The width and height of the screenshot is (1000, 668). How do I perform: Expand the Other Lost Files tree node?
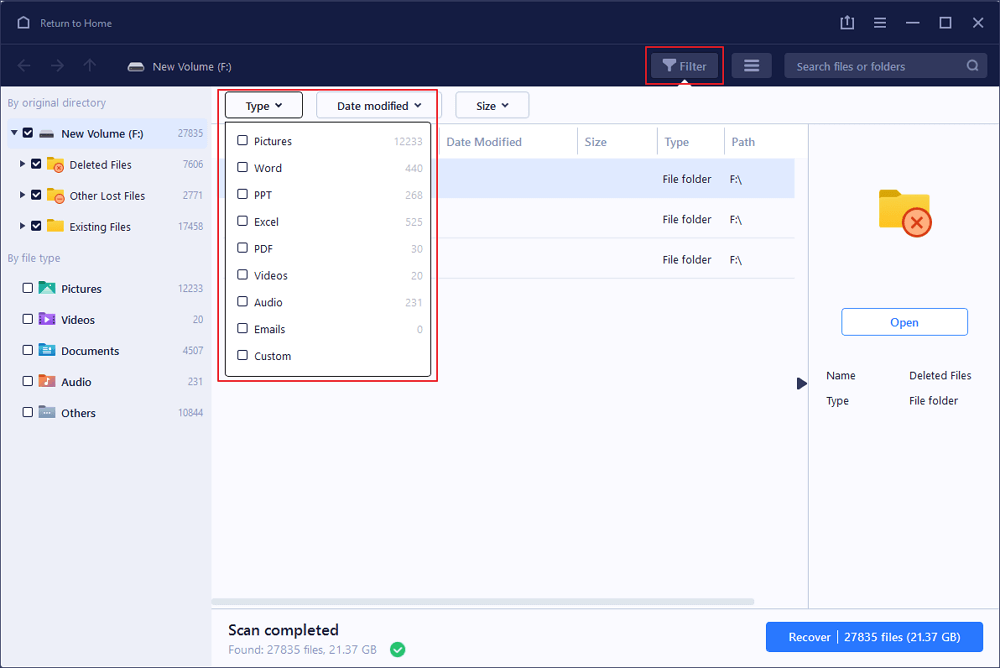click(x=23, y=196)
